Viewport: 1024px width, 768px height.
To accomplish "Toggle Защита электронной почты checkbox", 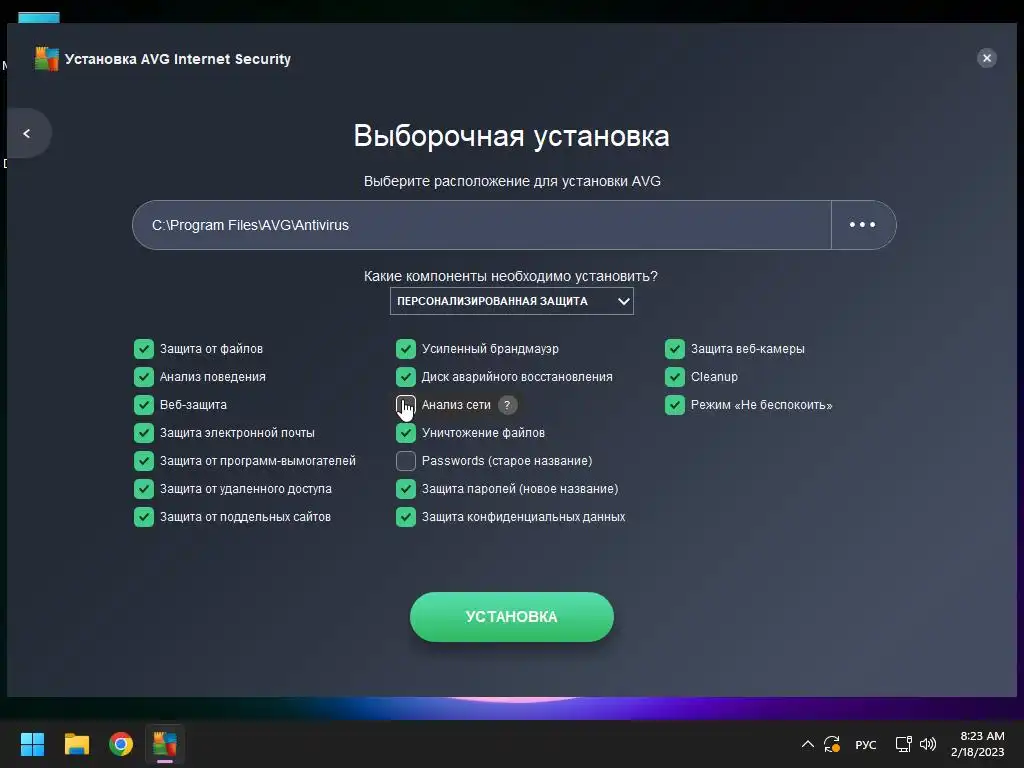I will pos(144,433).
